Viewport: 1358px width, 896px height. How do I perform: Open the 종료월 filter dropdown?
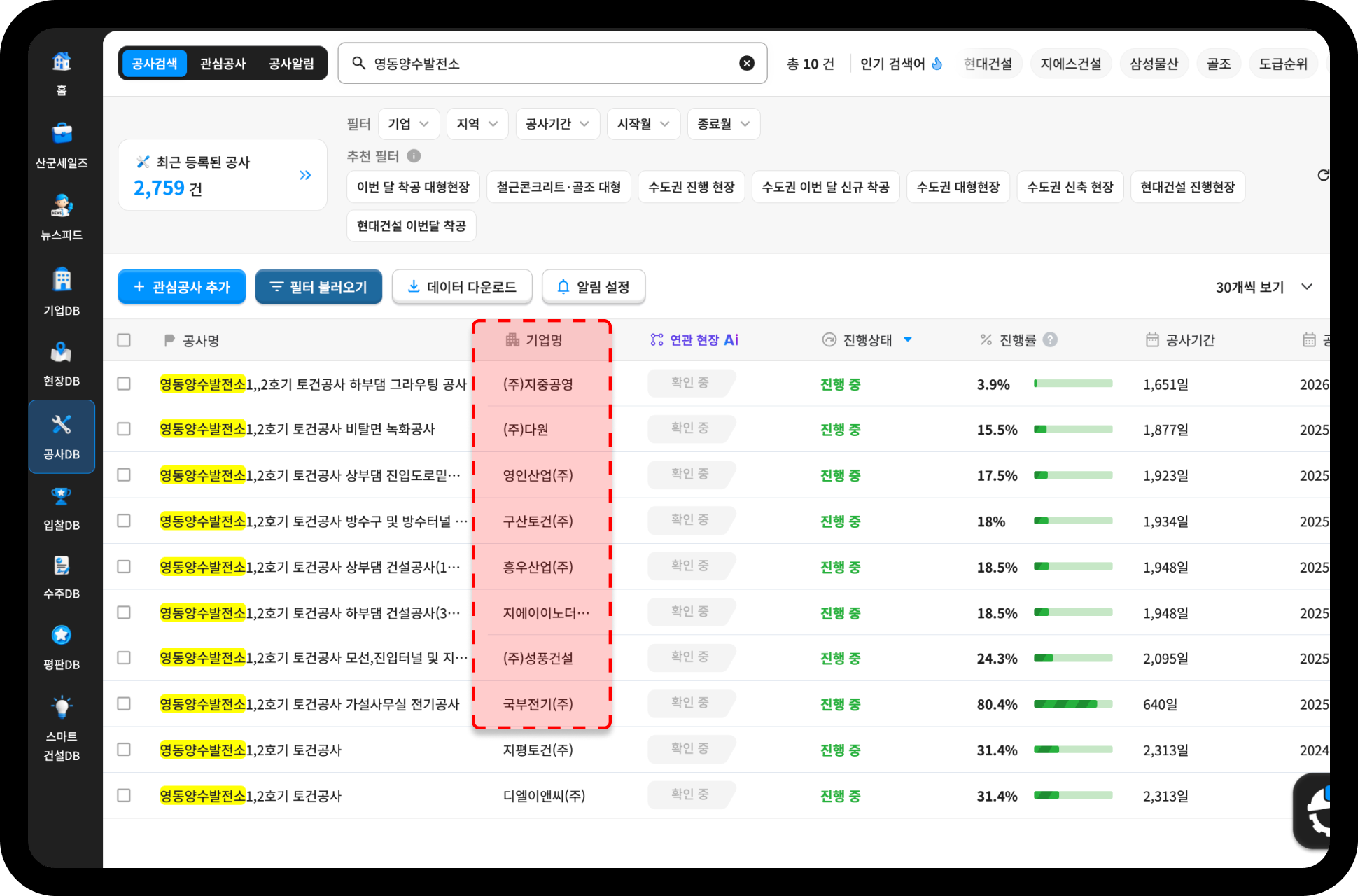[x=724, y=124]
